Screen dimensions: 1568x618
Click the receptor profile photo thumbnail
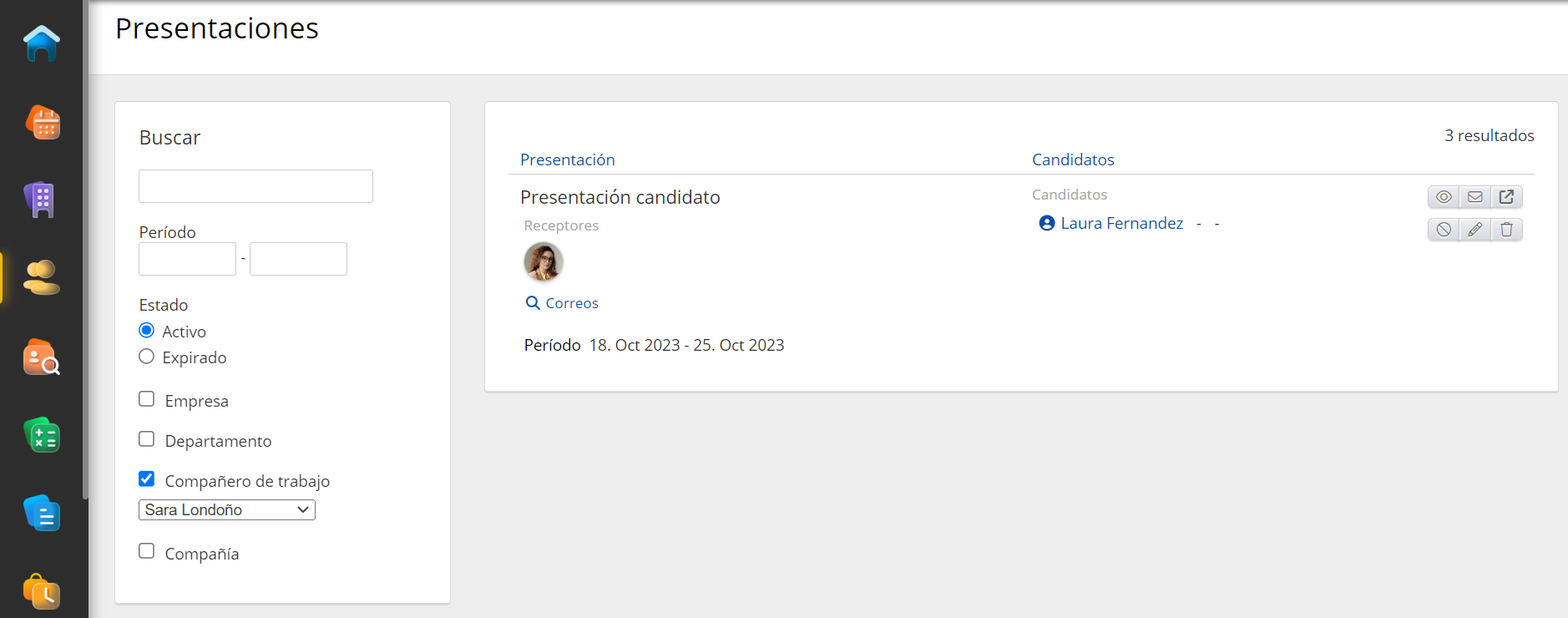544,262
